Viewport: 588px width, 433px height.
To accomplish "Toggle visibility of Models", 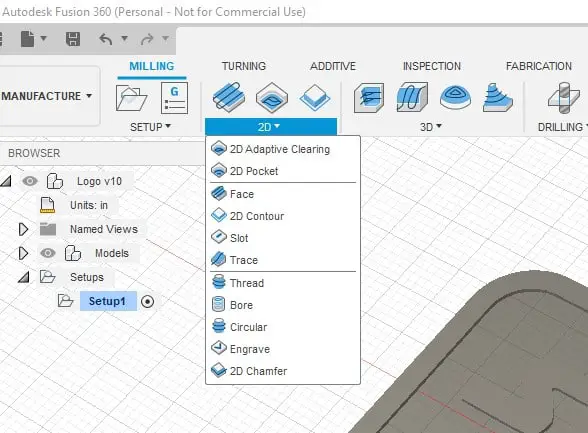I will click(48, 253).
